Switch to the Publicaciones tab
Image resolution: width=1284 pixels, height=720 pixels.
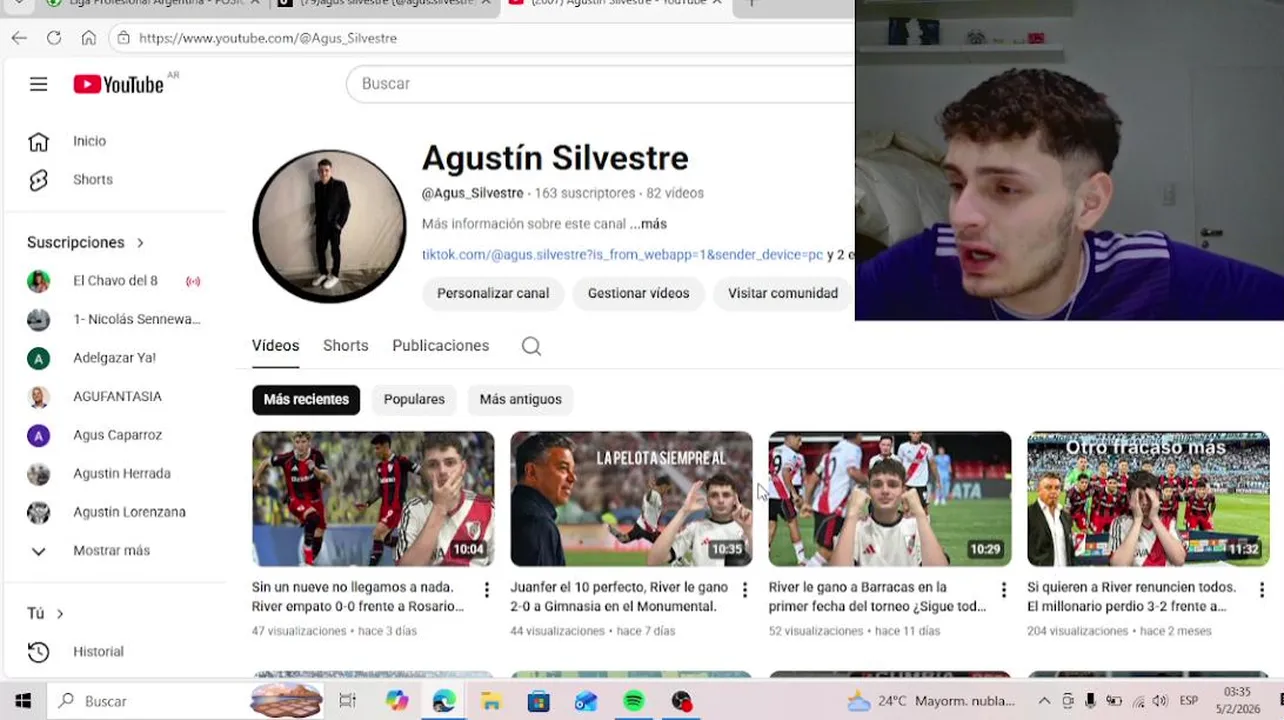(440, 346)
